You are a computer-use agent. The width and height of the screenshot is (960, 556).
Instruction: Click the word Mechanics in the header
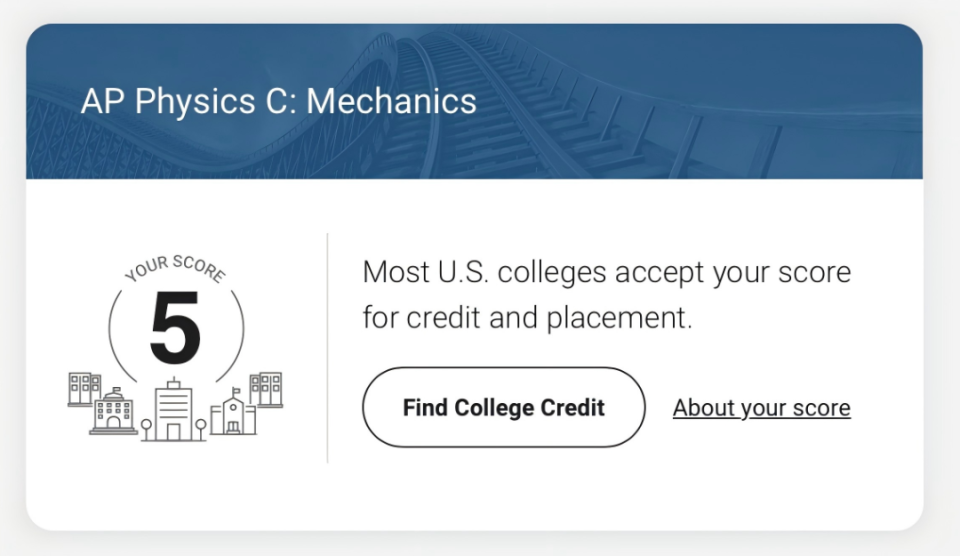(x=391, y=101)
